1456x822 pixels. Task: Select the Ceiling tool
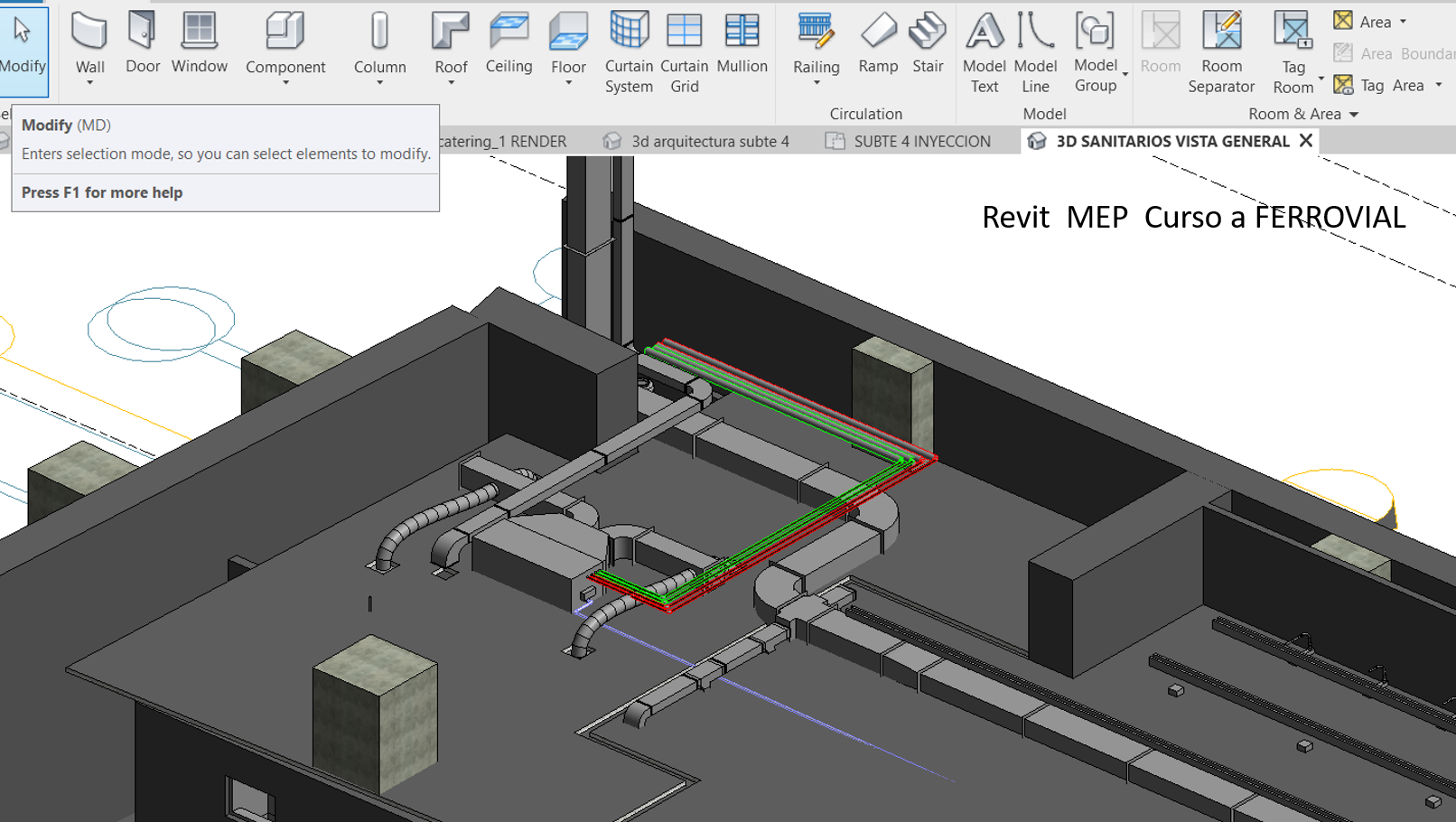[509, 42]
